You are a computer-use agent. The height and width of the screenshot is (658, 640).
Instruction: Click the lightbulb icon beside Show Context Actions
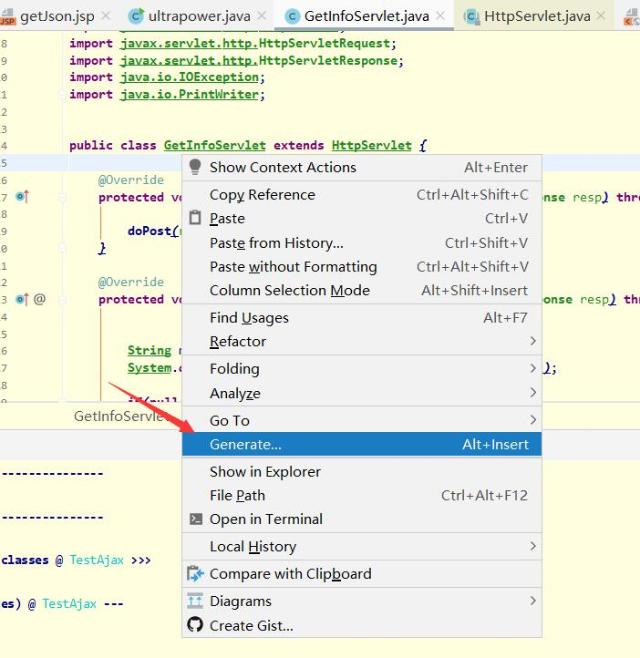195,167
